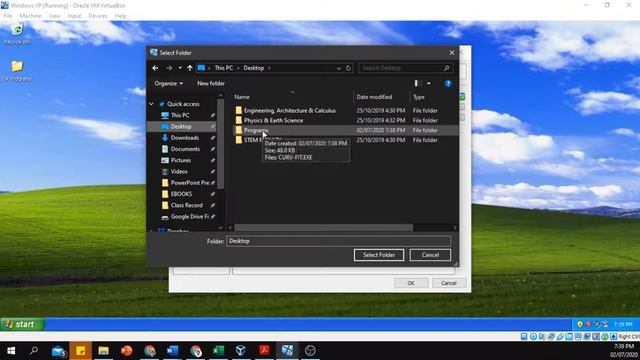Open the programs folder on XP desktop
Screen dimensions: 640x360
17,70
